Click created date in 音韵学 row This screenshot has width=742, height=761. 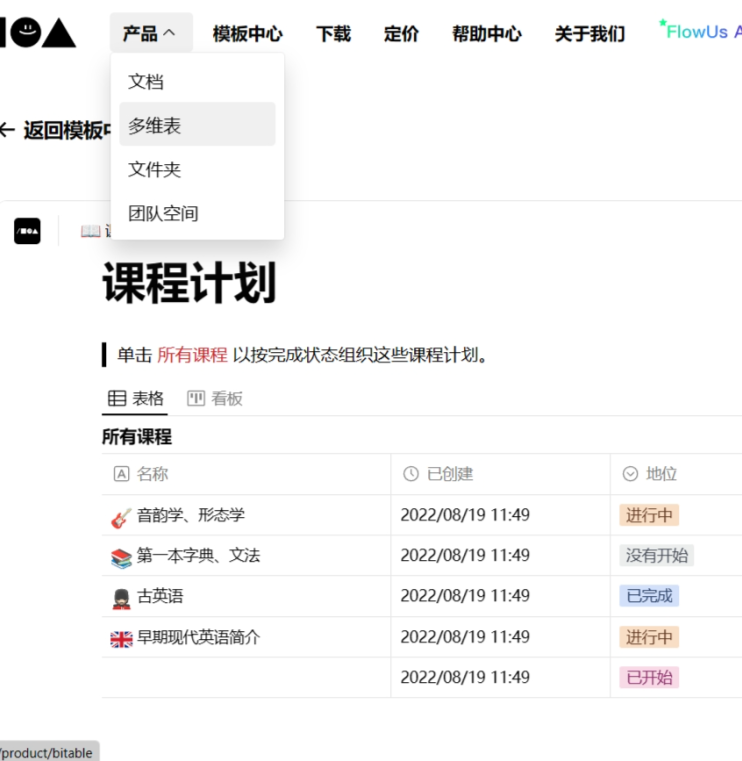[465, 515]
